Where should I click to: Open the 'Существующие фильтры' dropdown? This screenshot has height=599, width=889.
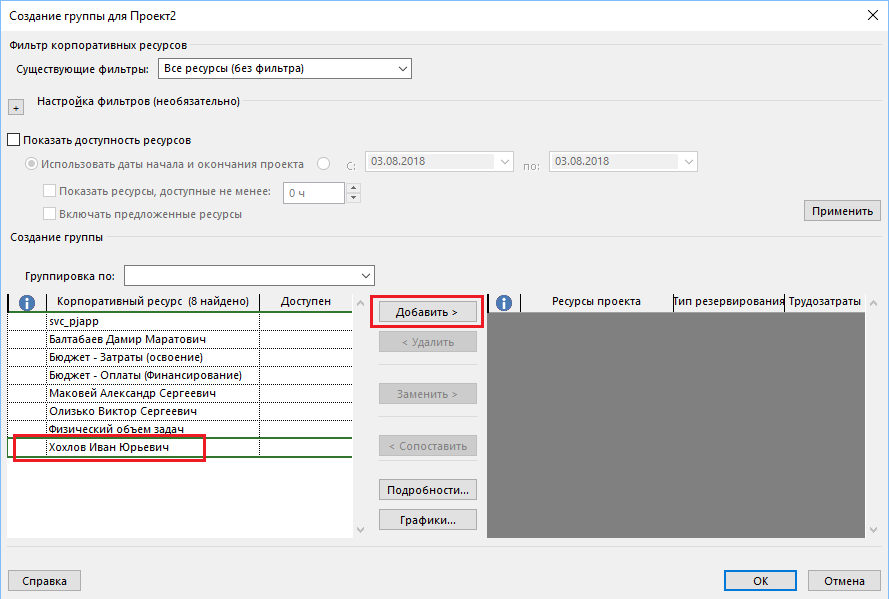coord(285,69)
